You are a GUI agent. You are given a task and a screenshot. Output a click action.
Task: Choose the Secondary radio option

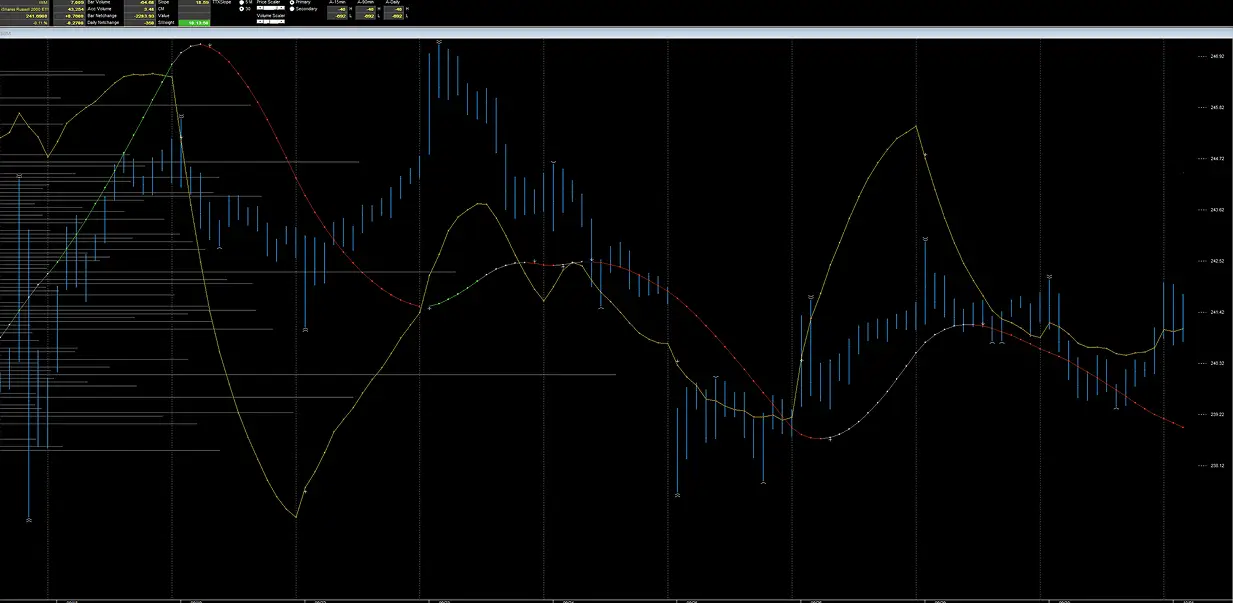292,9
